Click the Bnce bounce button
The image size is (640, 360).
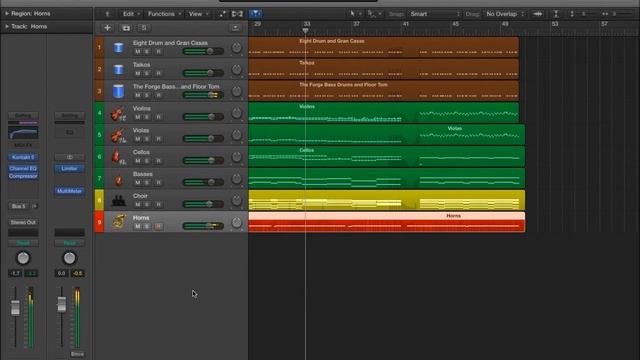pyautogui.click(x=77, y=354)
